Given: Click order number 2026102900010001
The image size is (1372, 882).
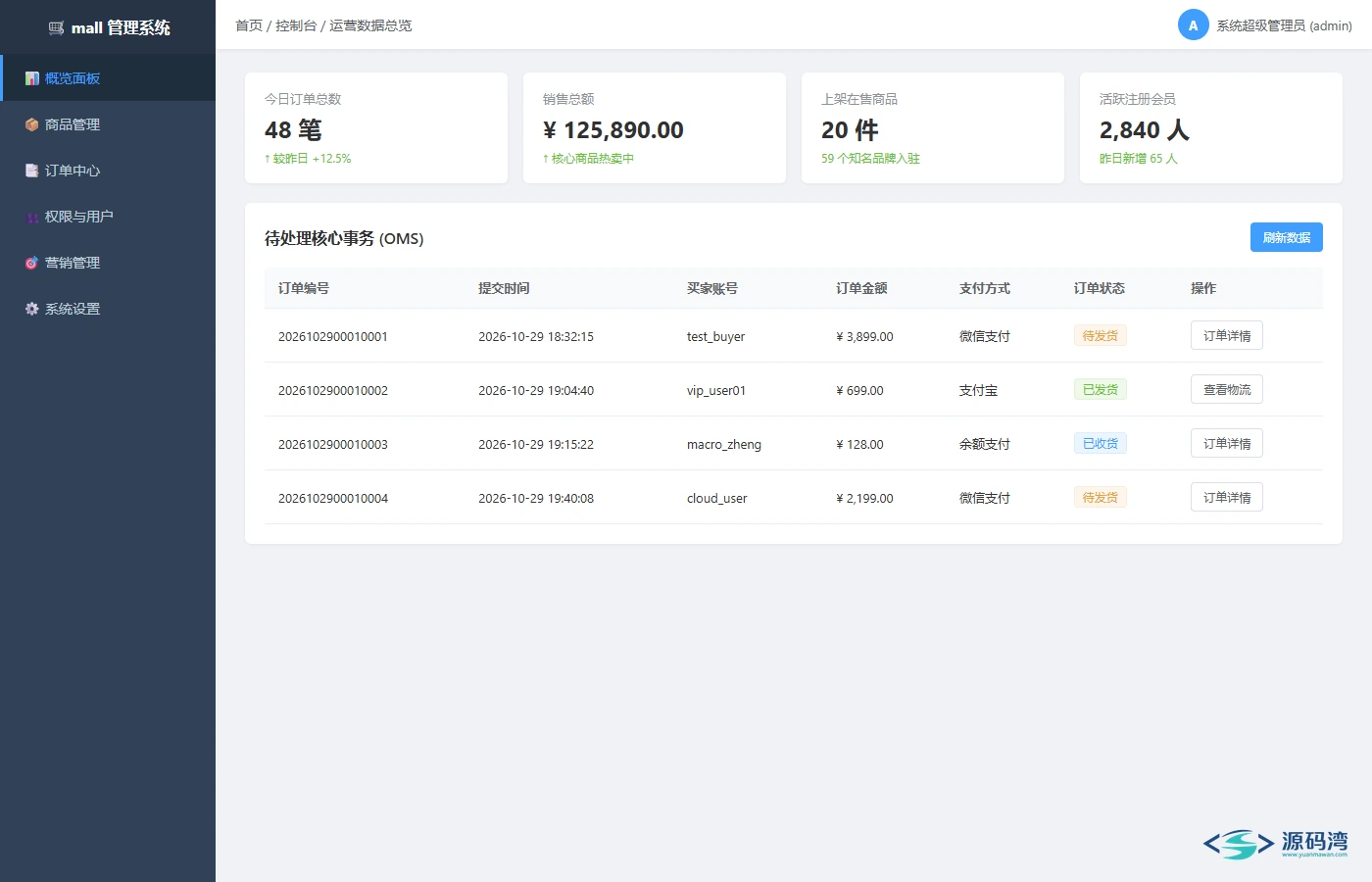Looking at the screenshot, I should tap(333, 336).
